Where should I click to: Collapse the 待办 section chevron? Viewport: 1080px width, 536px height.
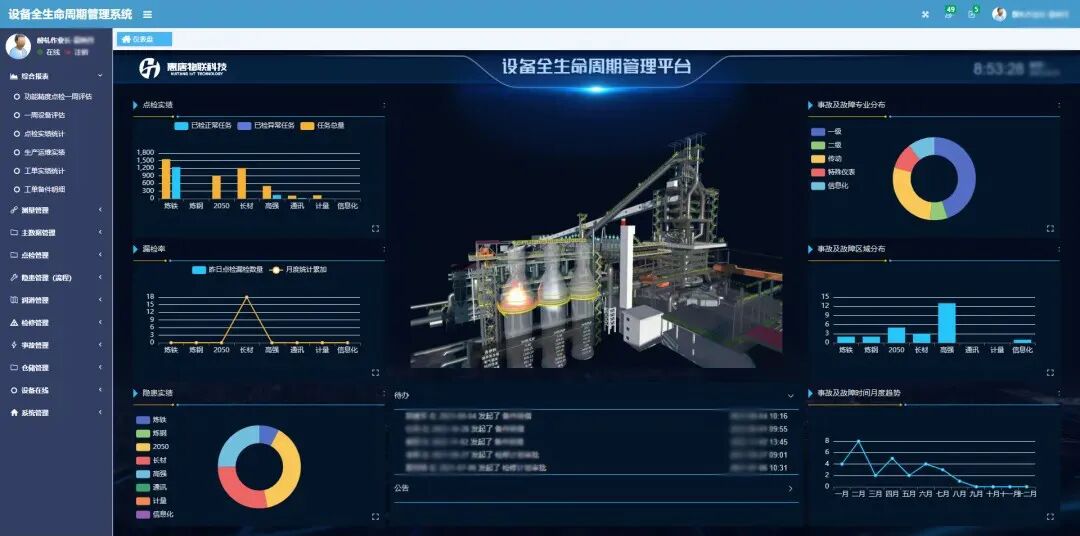click(x=790, y=396)
